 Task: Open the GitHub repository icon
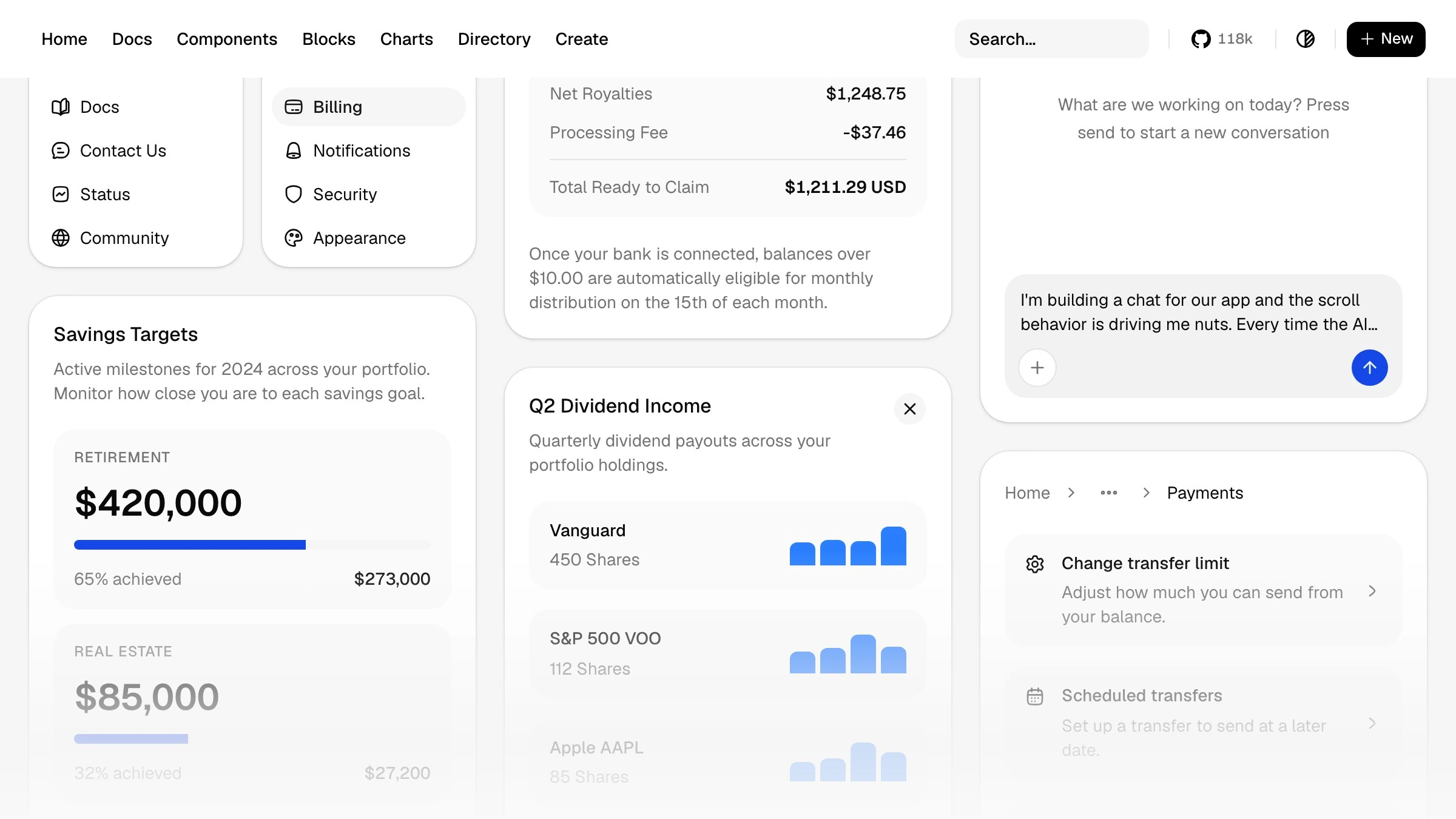[x=1201, y=39]
